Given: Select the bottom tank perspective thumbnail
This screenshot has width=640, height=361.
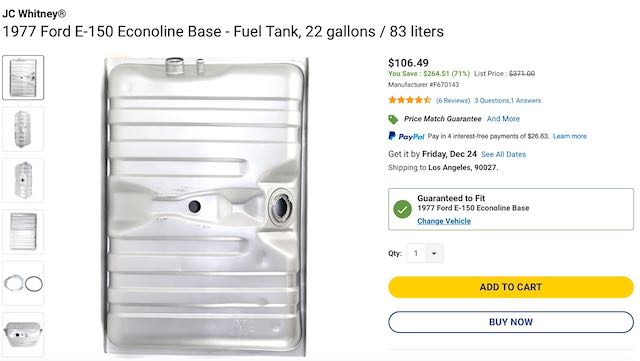Looking at the screenshot, I should coord(23,334).
